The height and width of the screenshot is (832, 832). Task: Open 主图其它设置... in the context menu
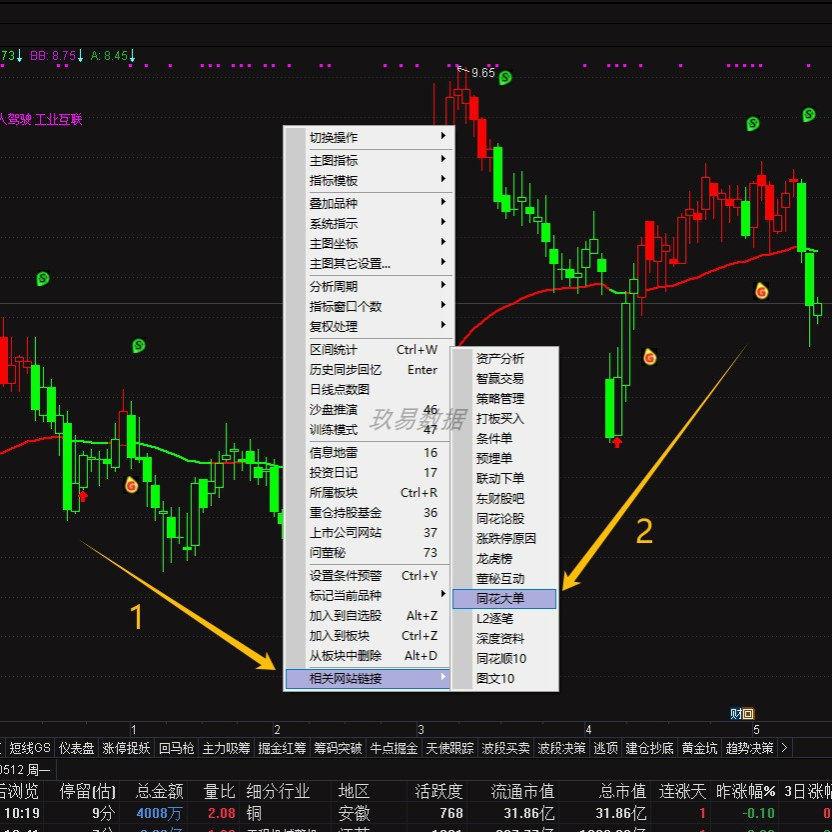[368, 264]
